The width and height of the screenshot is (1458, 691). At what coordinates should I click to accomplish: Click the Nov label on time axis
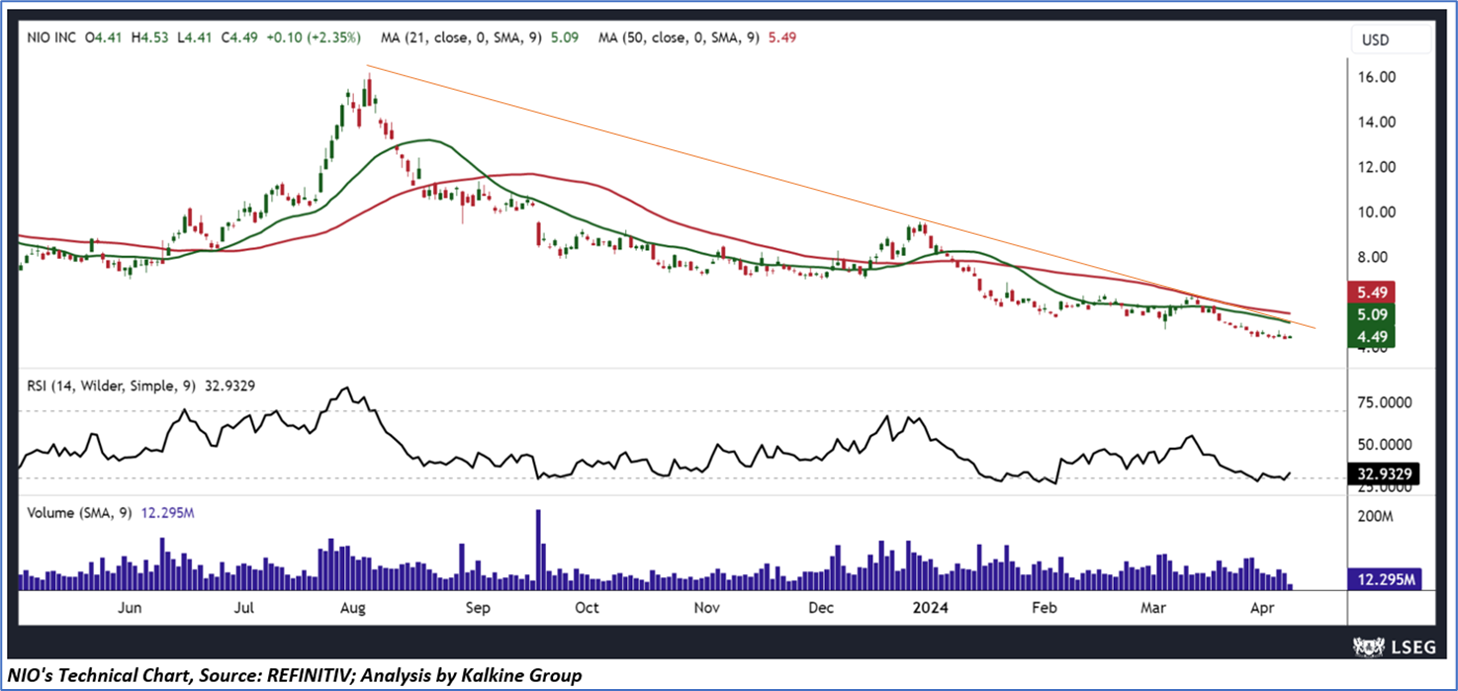tap(707, 607)
